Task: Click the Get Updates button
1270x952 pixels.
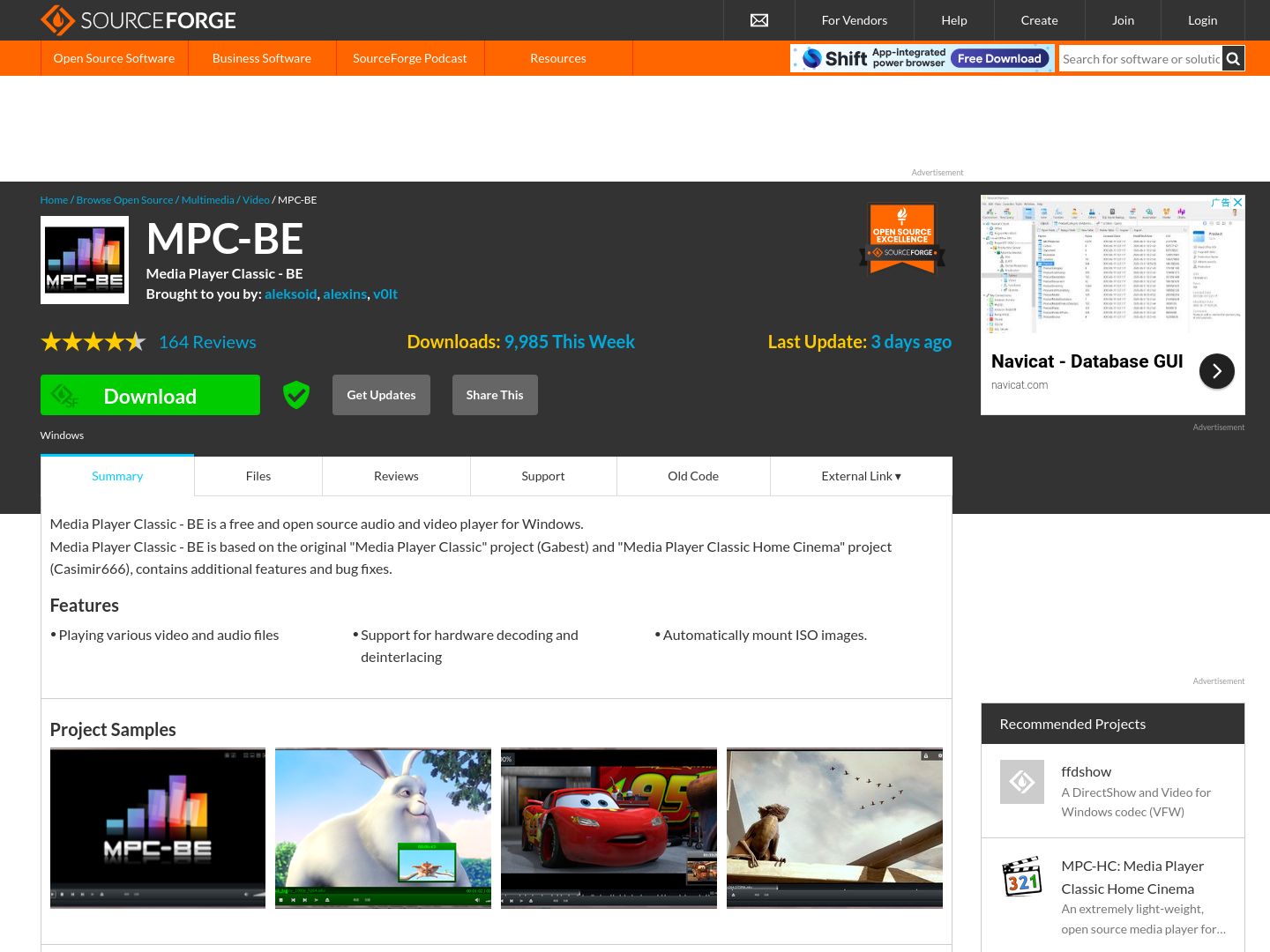Action: [x=381, y=395]
